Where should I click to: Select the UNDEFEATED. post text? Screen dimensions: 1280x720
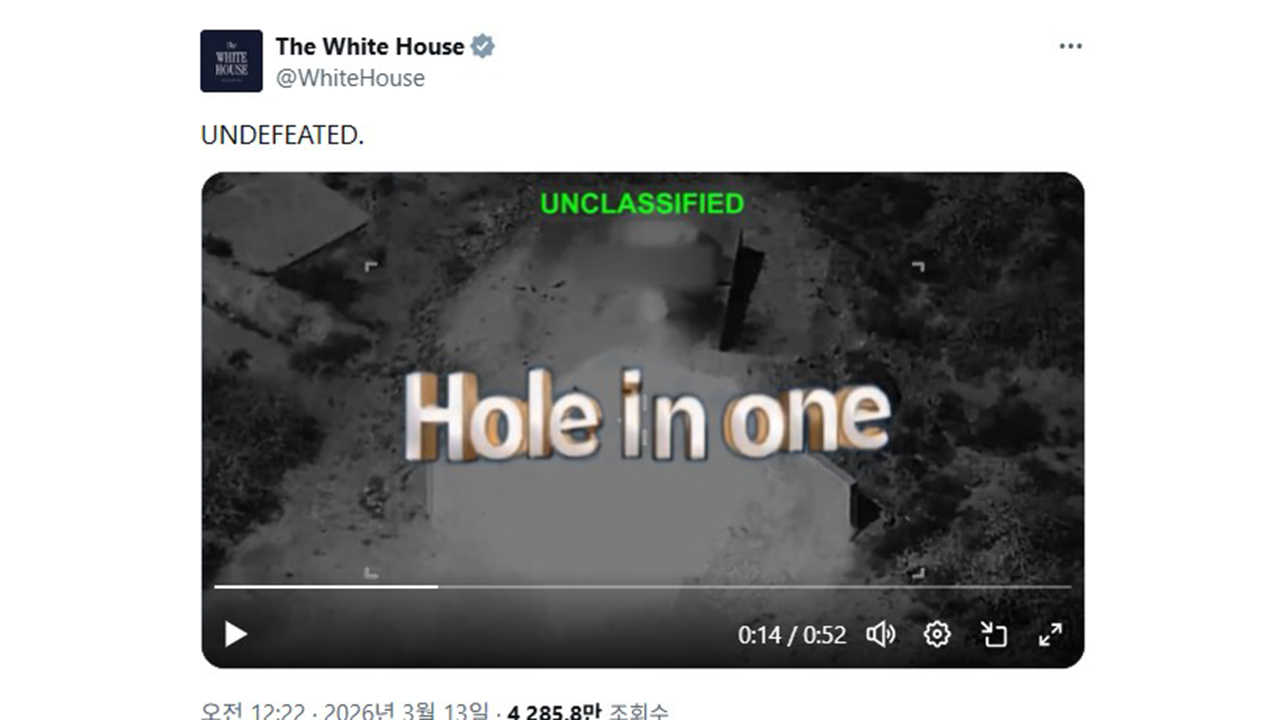282,136
